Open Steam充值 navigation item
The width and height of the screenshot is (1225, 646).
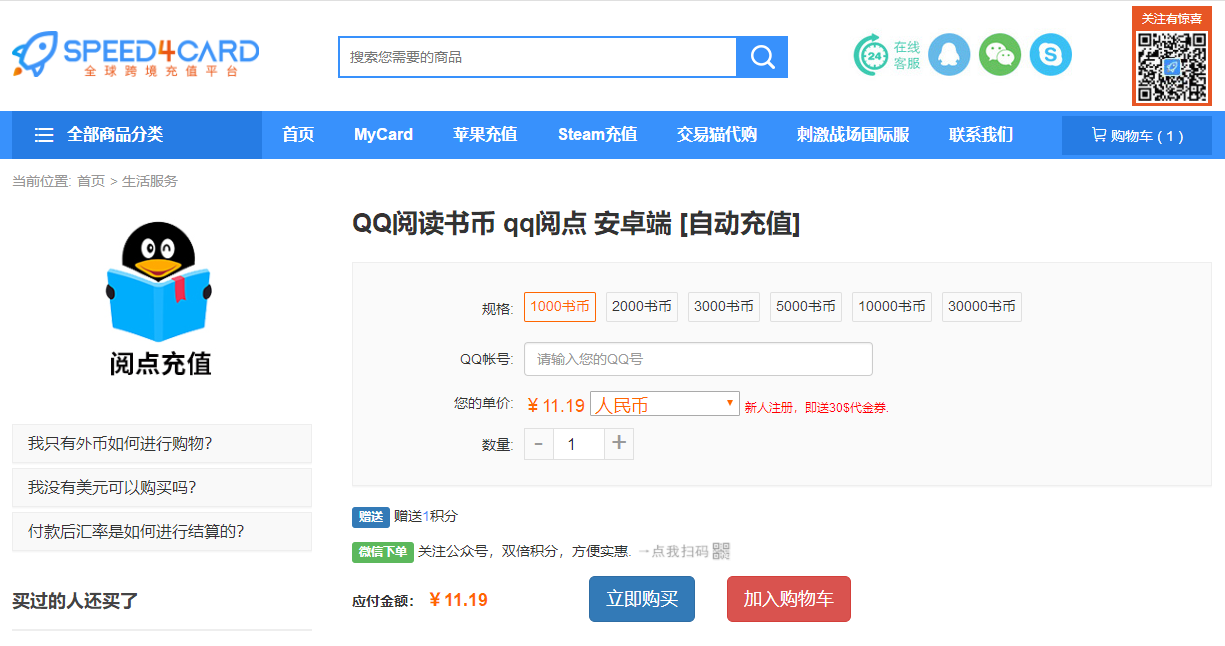597,135
